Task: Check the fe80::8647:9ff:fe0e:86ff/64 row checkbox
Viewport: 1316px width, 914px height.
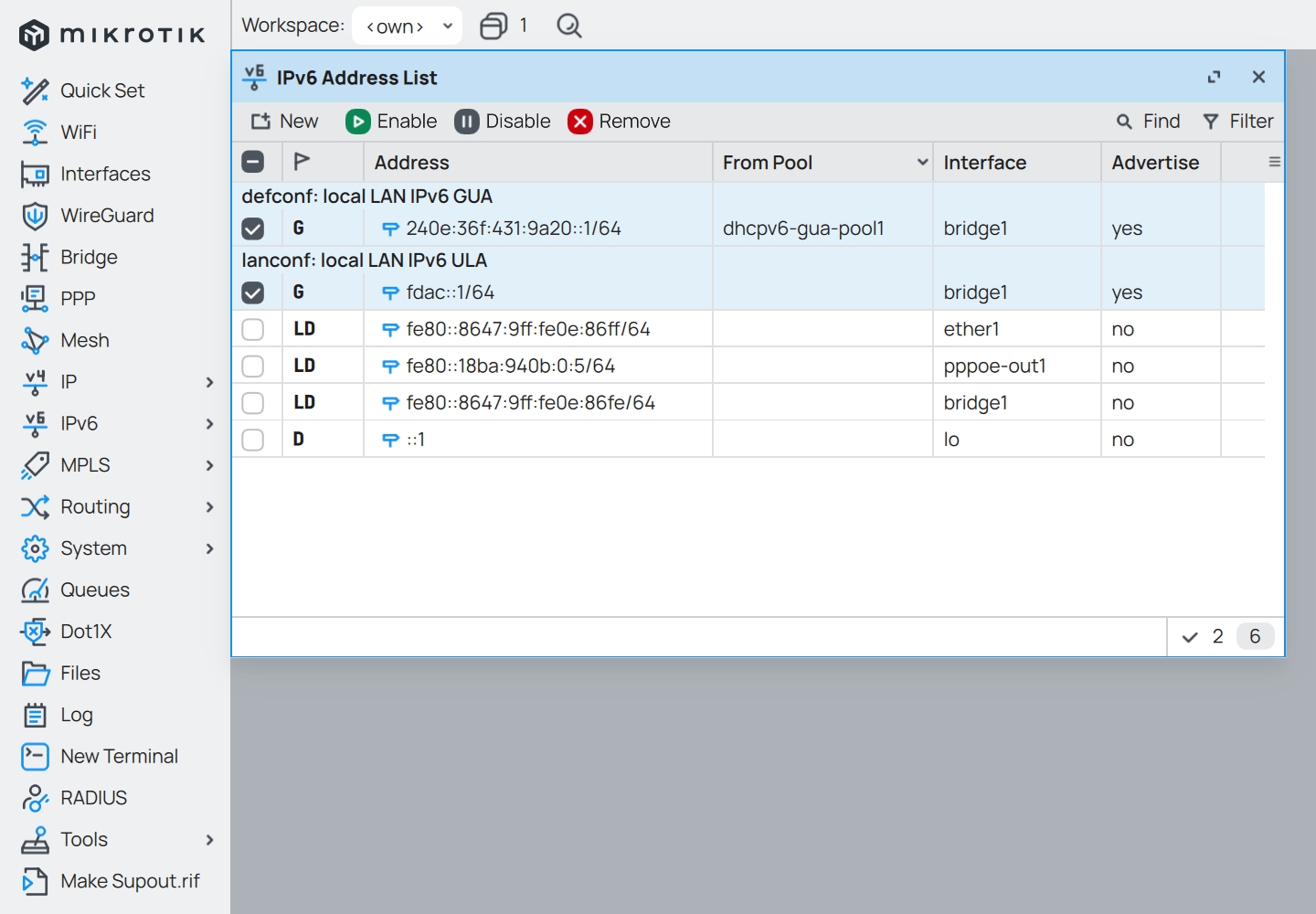Action: coord(253,329)
